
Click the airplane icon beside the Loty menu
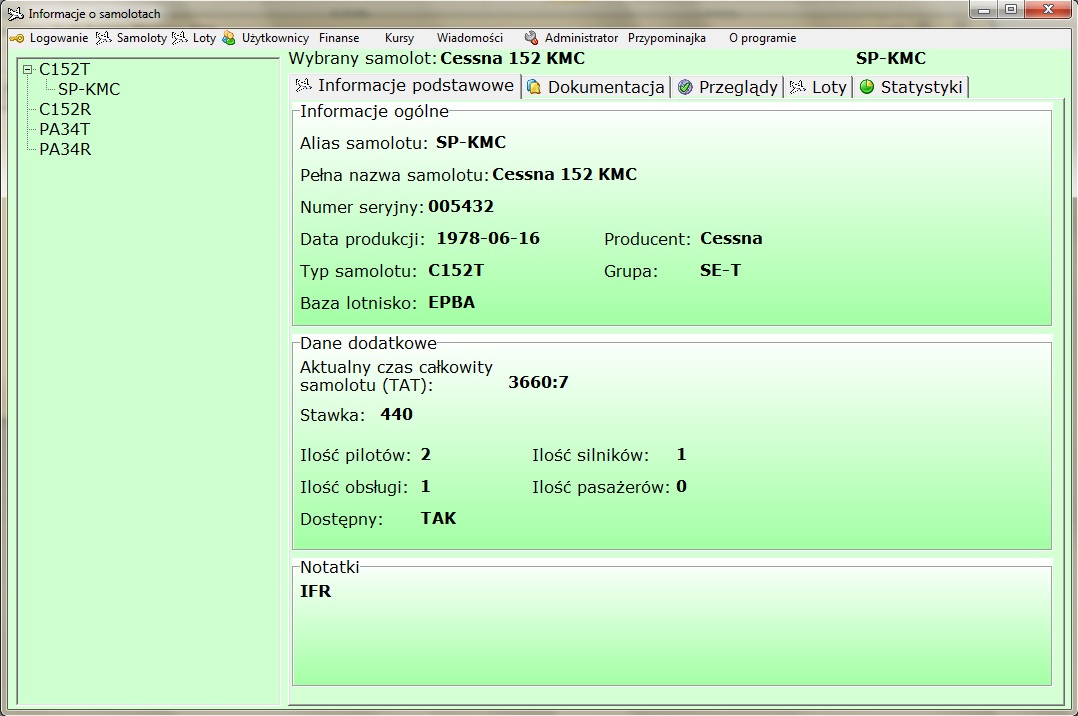179,38
